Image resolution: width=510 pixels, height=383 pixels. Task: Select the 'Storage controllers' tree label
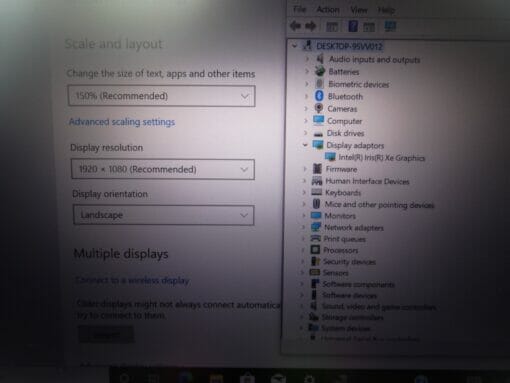point(352,317)
